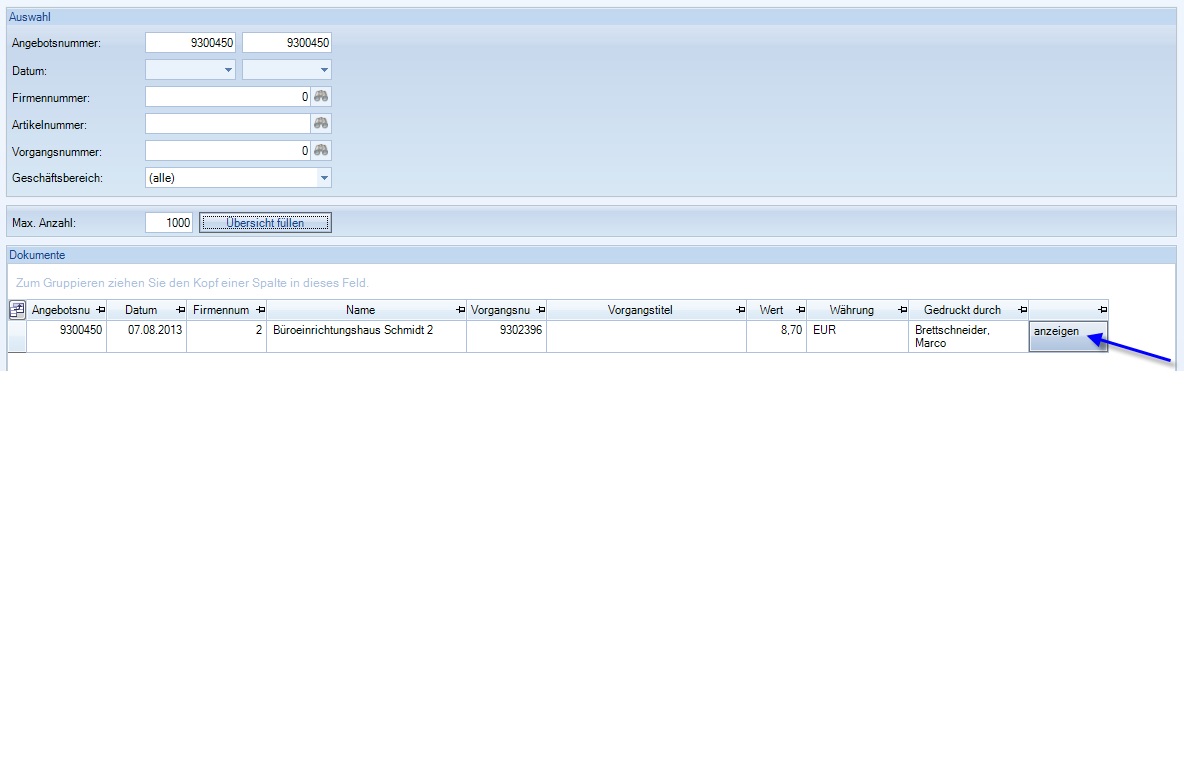Click into the first Angebotsnummer field
Viewport: 1184px width, 768px height.
pos(191,43)
